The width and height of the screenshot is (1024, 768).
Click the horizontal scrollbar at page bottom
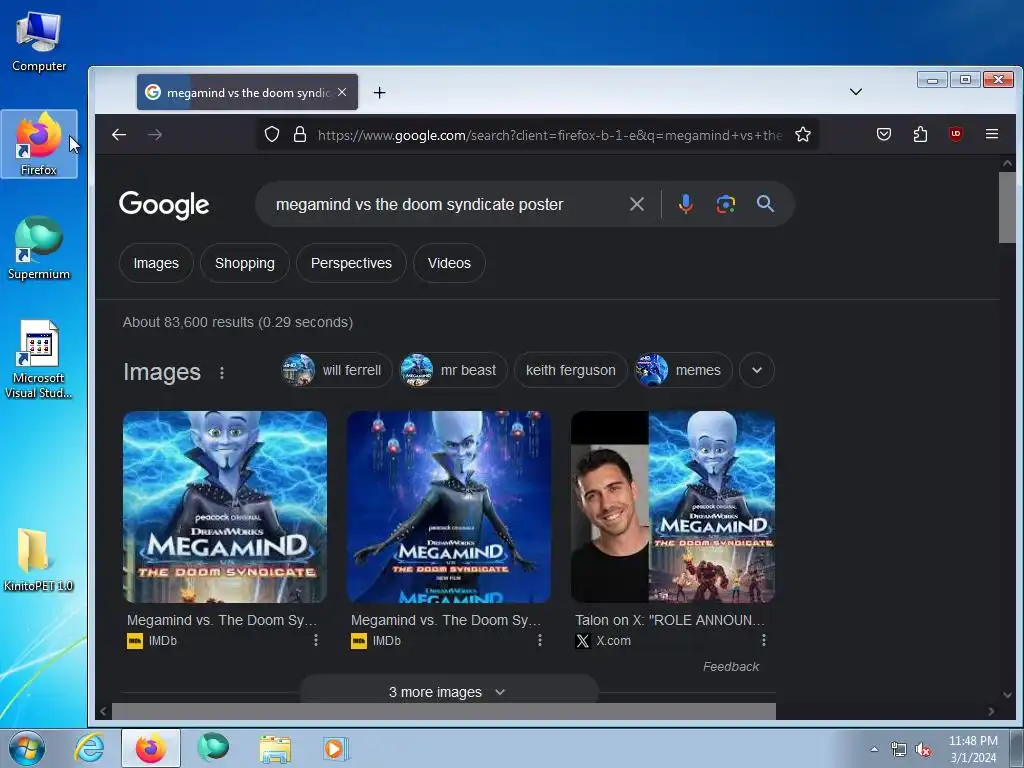[x=443, y=711]
